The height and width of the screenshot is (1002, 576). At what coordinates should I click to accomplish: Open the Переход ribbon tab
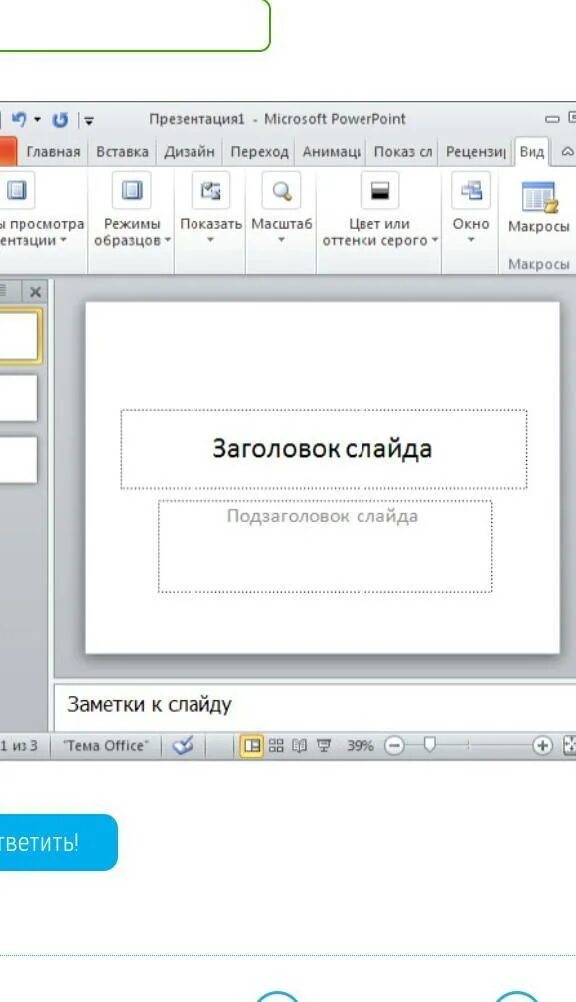click(x=260, y=152)
